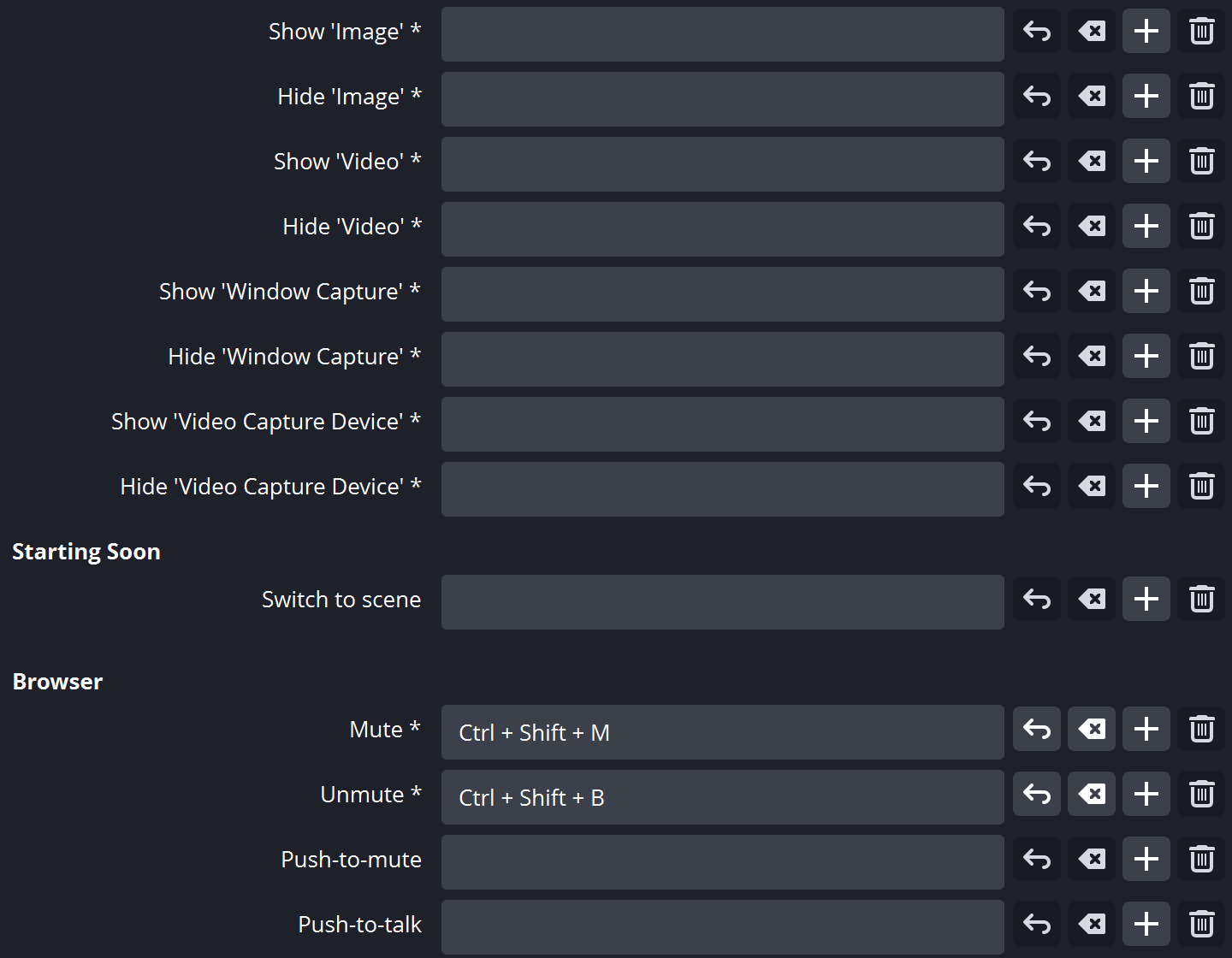
Task: Delete the Push-to-mute hotkey row
Action: pos(1201,859)
